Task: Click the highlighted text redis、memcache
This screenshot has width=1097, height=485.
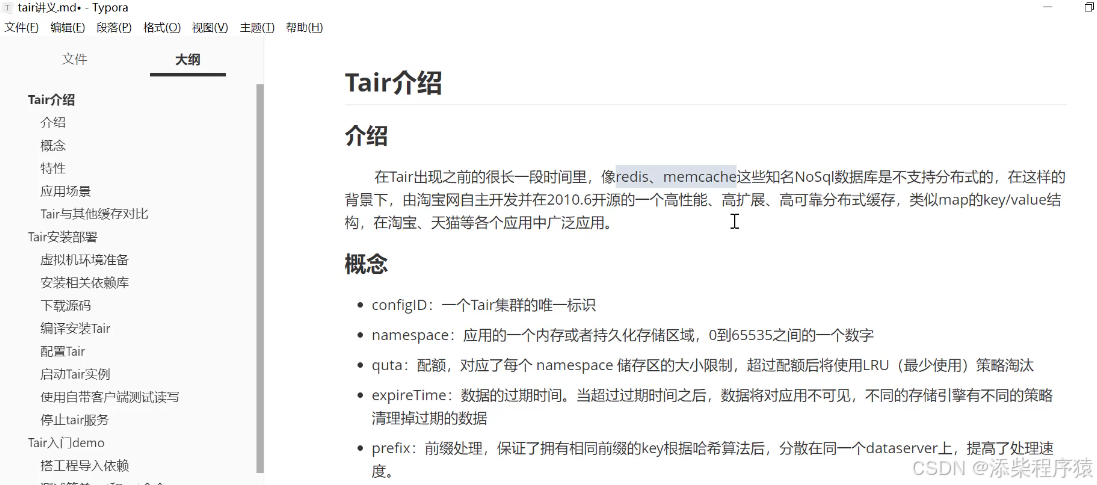Action: tap(676, 176)
